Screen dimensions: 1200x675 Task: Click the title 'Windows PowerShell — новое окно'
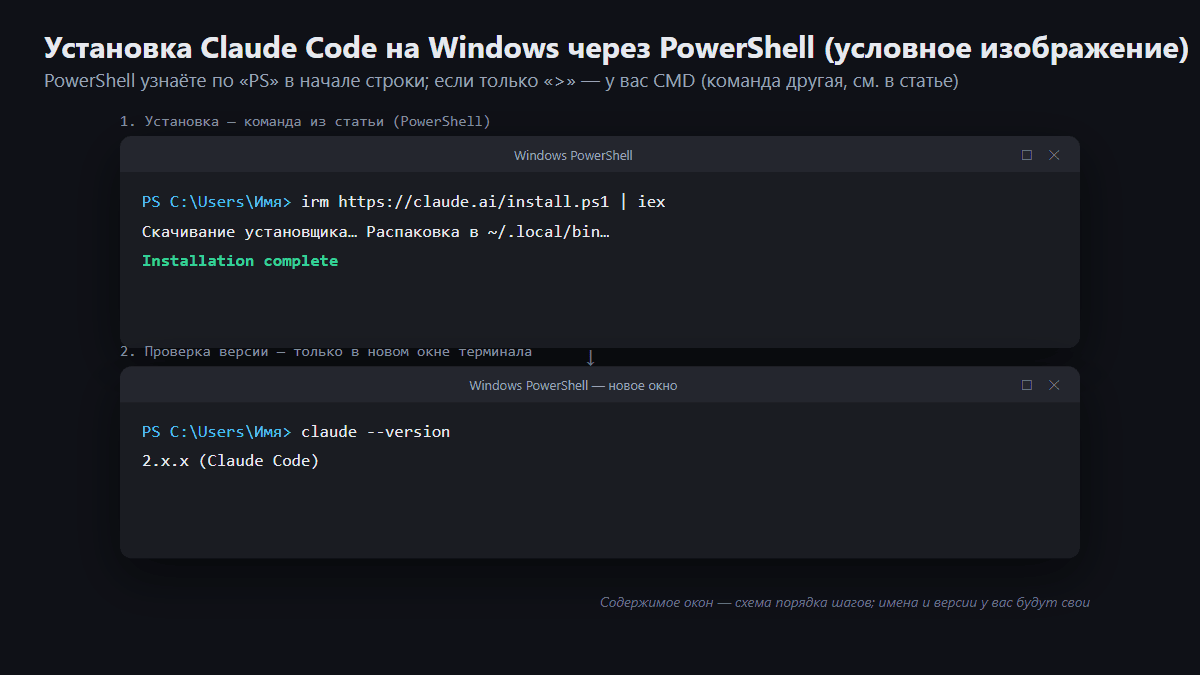coord(573,385)
